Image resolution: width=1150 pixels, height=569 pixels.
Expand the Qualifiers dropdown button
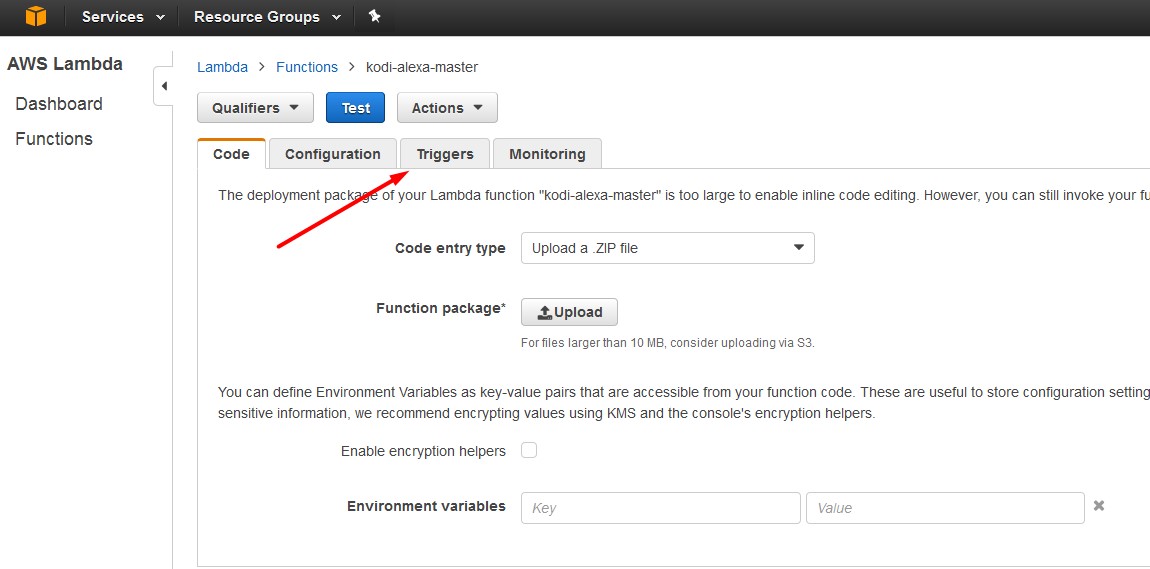click(x=255, y=108)
